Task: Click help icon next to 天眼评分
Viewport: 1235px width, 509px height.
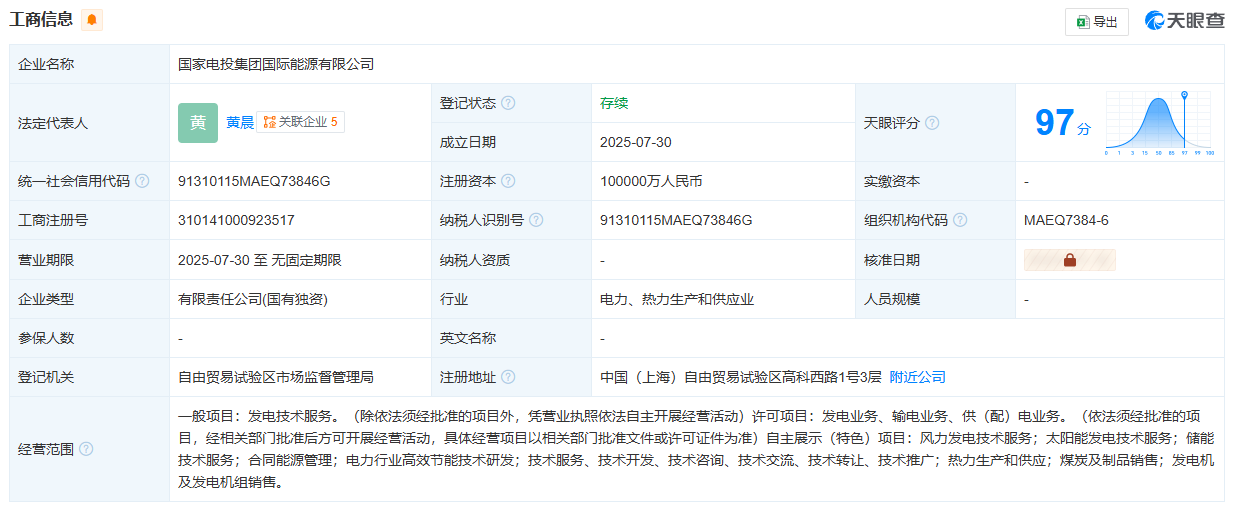Action: pos(932,123)
